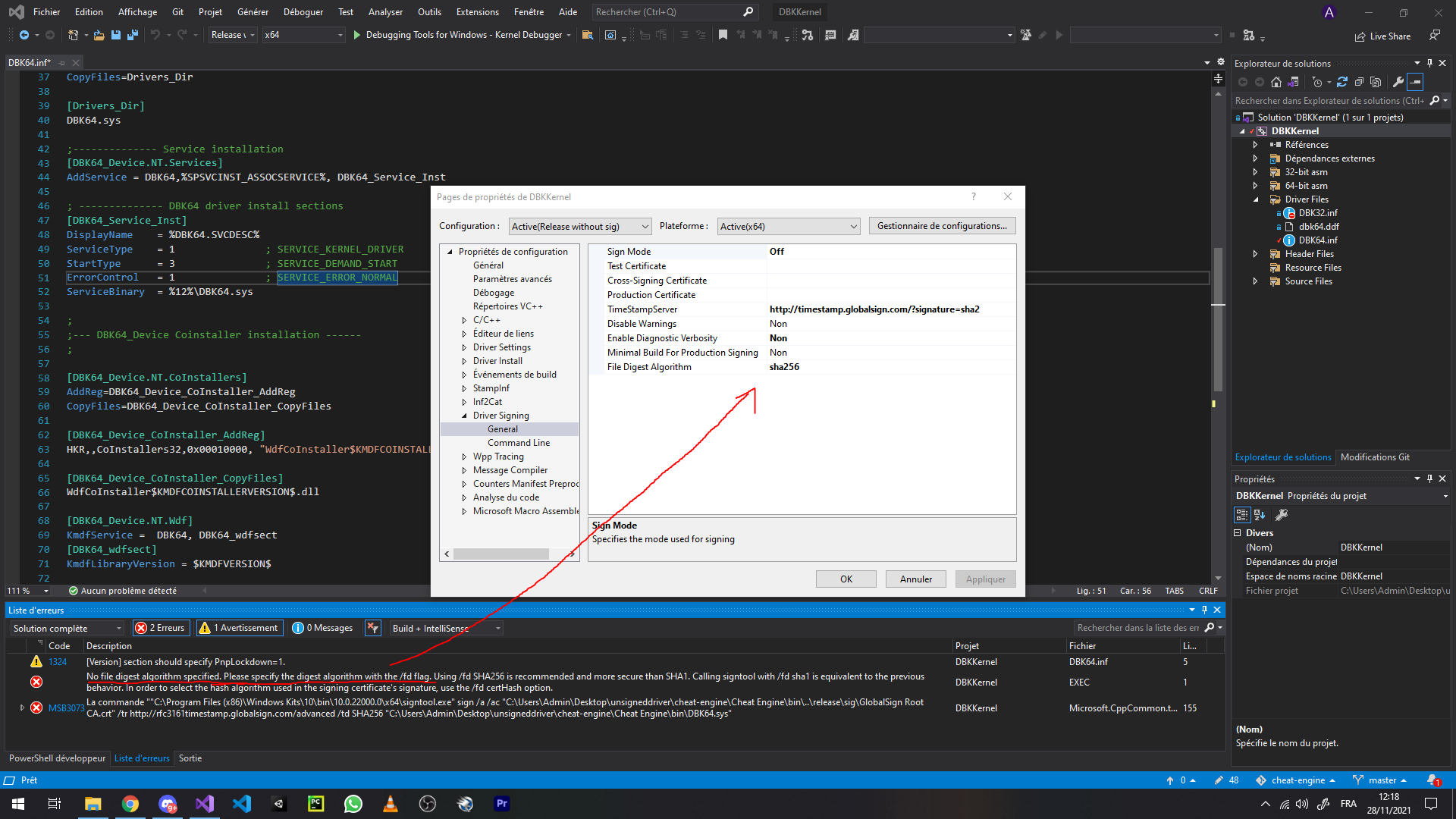Toggle the 0 Messages filter button

(x=324, y=628)
